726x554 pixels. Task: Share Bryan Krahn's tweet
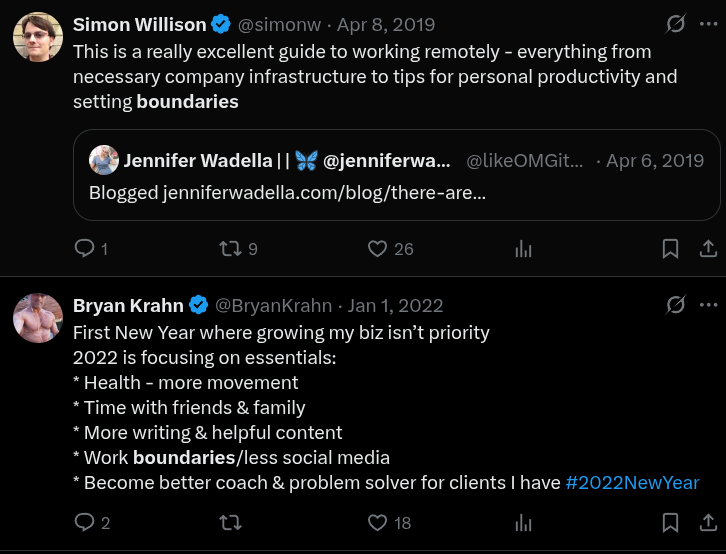[x=708, y=523]
